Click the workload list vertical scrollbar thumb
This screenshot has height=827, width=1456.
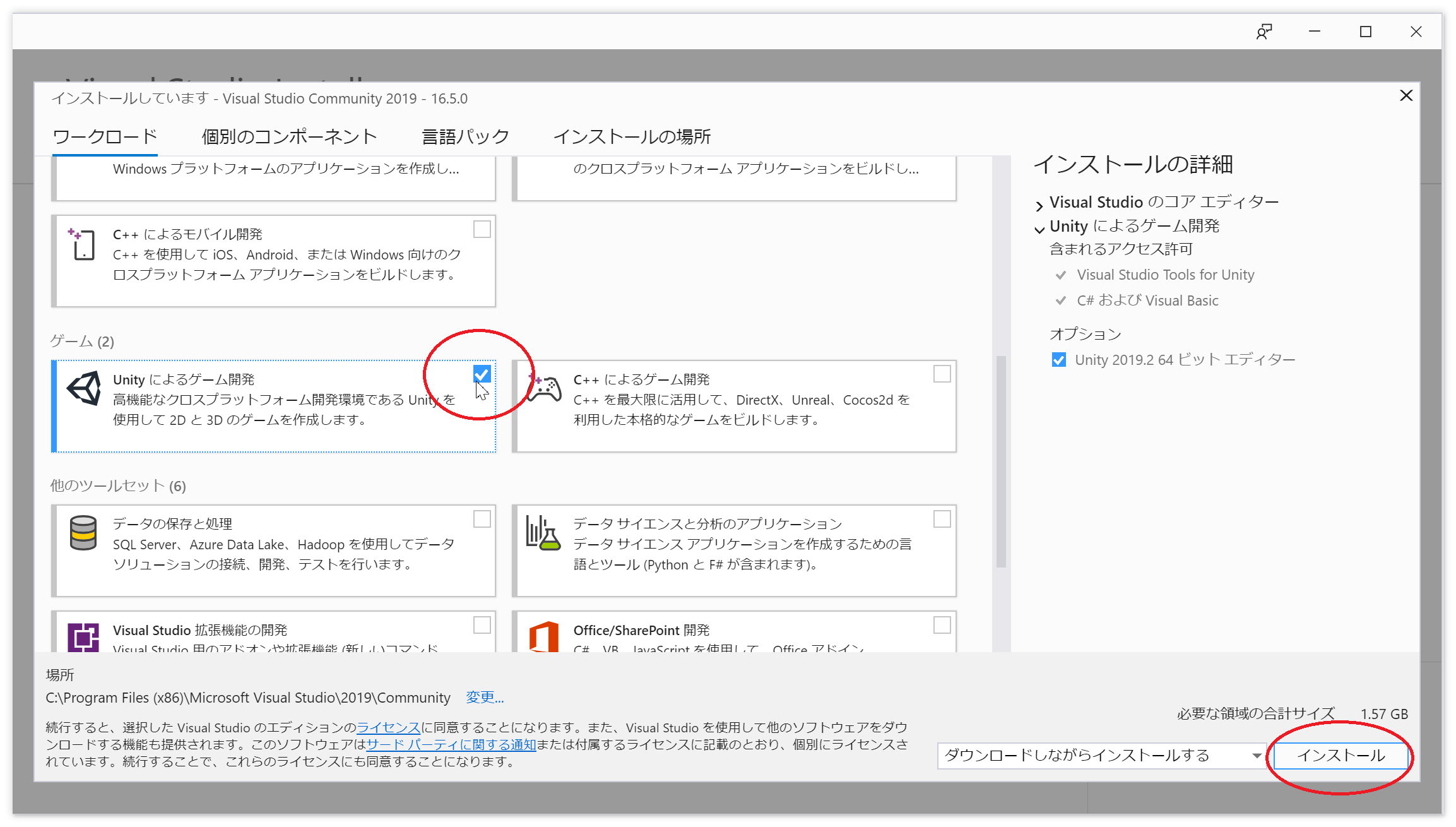point(1001,462)
